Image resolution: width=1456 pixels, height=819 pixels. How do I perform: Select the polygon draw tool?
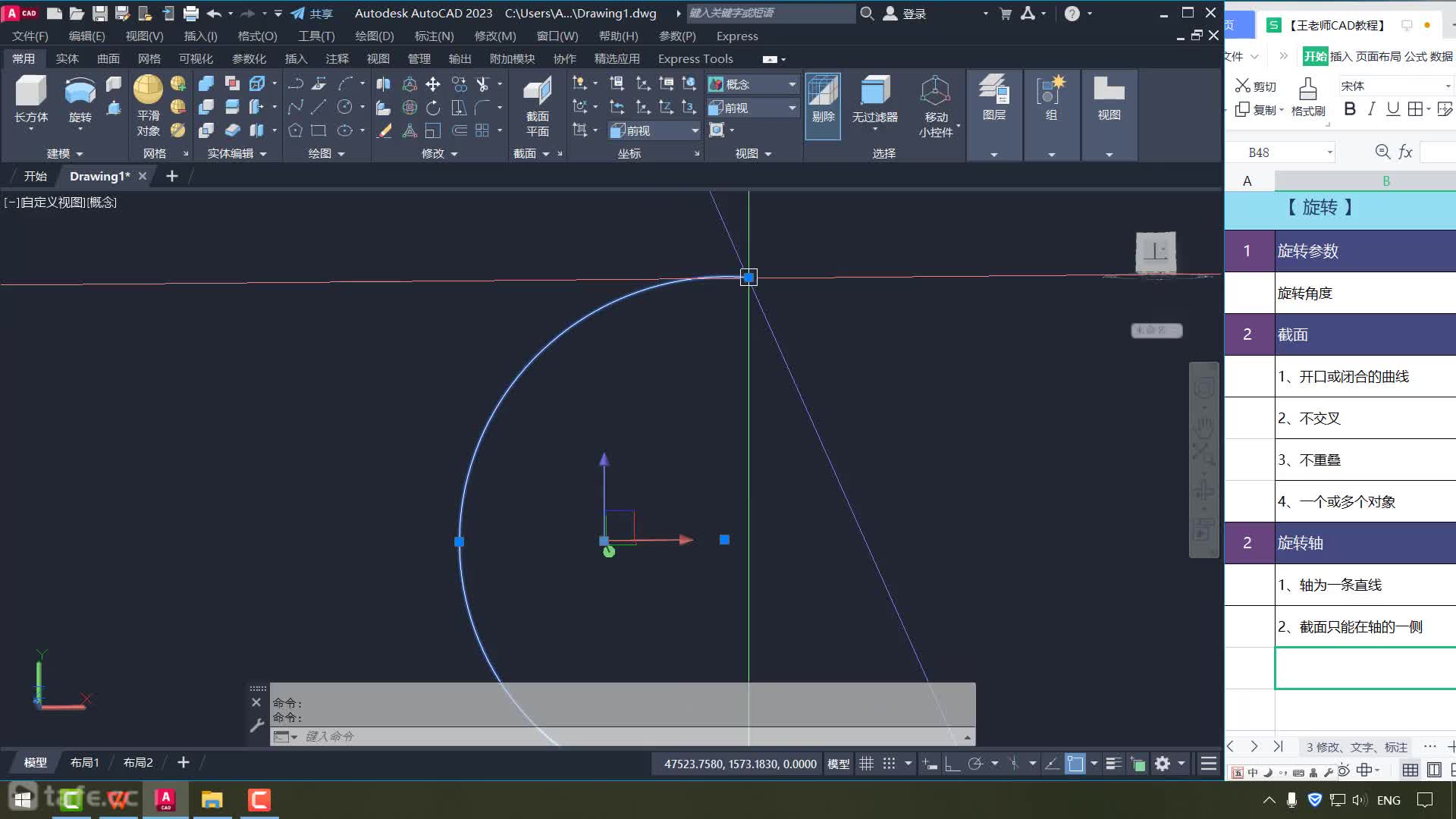pyautogui.click(x=296, y=130)
